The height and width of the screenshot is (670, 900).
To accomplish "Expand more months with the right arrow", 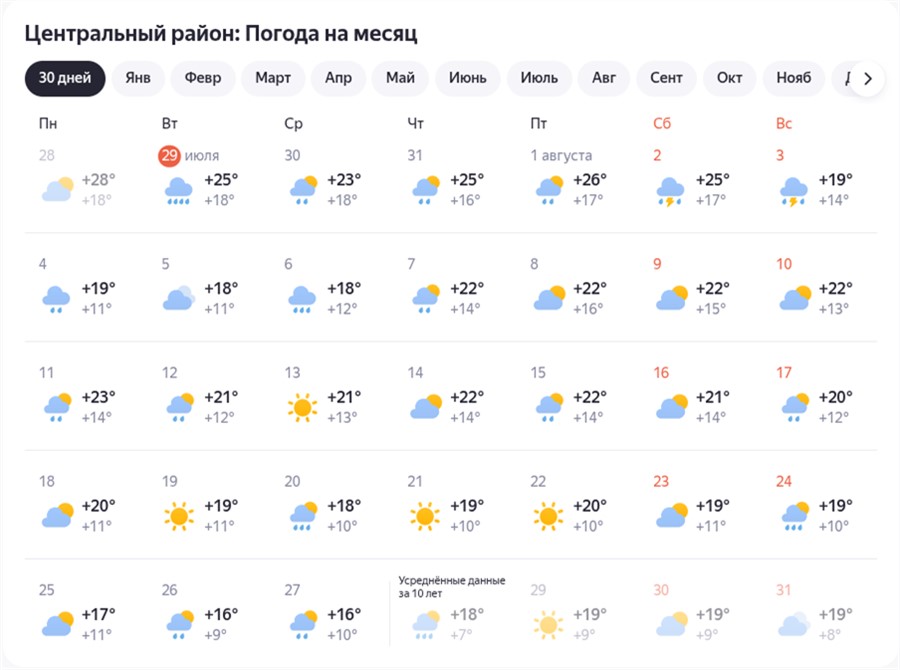I will [867, 79].
